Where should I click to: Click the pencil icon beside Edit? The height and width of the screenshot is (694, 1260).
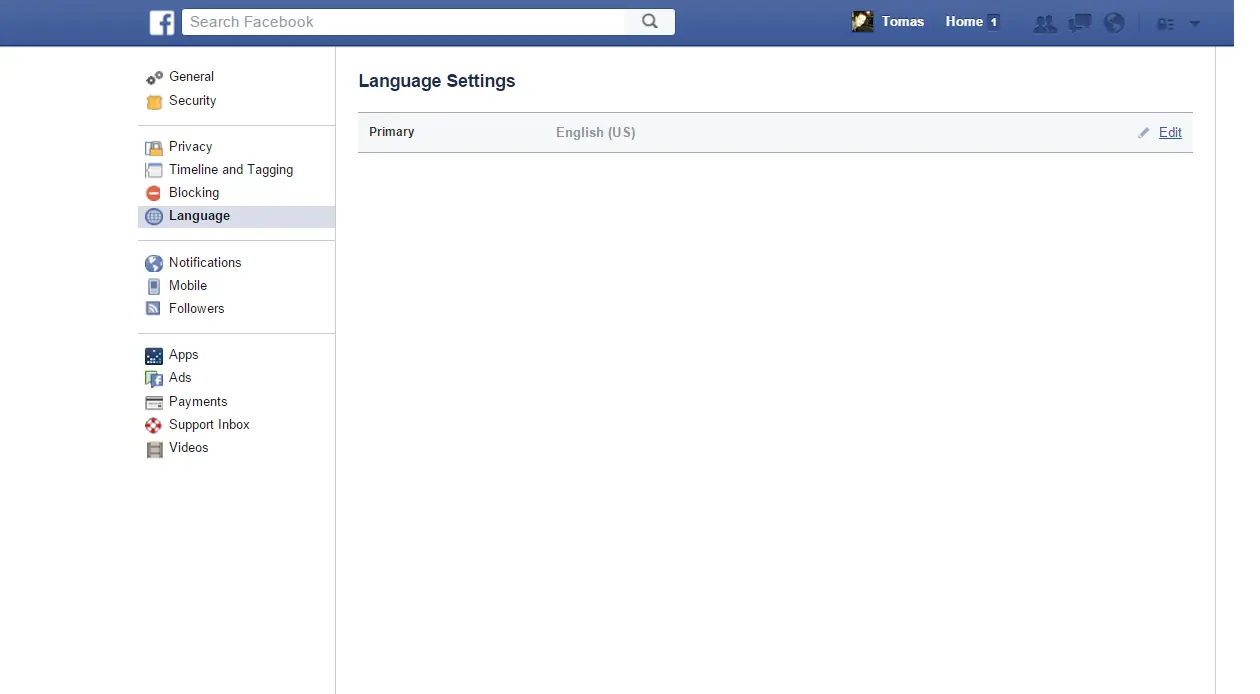tap(1144, 133)
